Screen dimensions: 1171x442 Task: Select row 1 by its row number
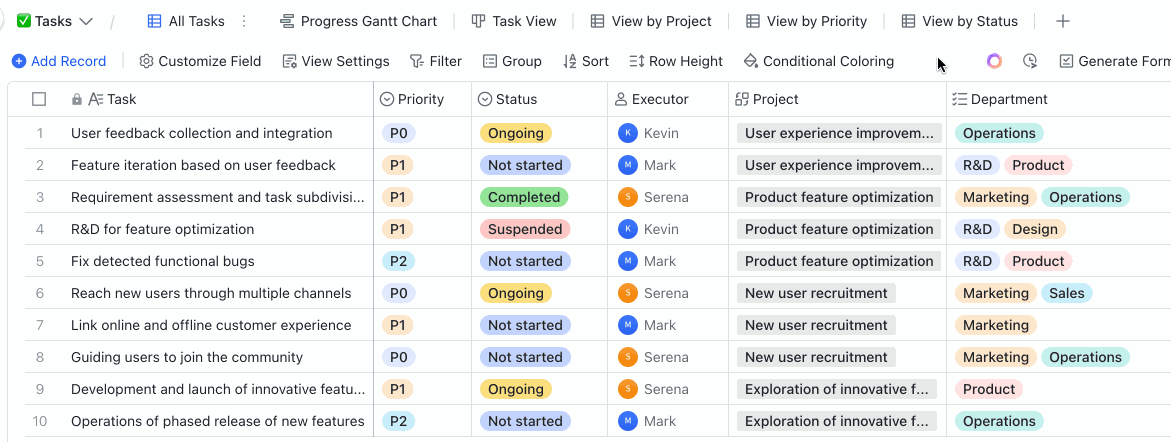point(40,133)
